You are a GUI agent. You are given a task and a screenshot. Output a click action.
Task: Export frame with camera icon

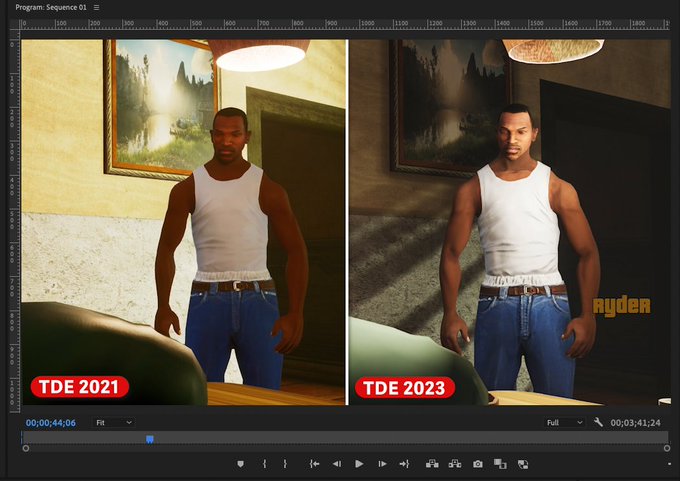point(478,464)
